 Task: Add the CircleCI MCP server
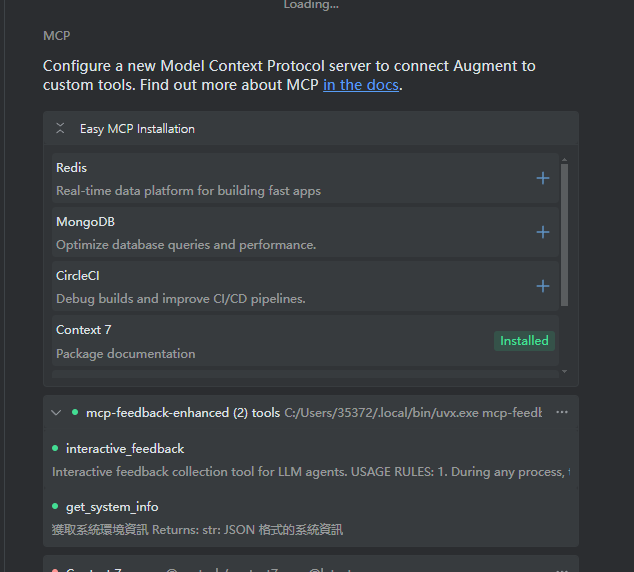[543, 286]
